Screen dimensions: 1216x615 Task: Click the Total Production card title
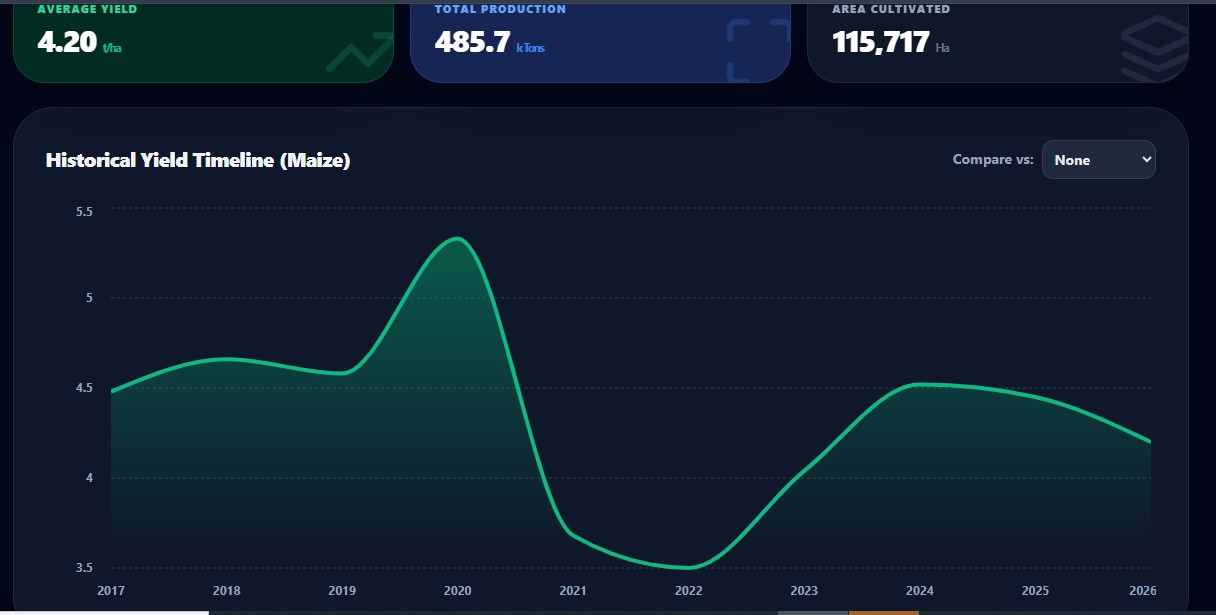tap(500, 9)
